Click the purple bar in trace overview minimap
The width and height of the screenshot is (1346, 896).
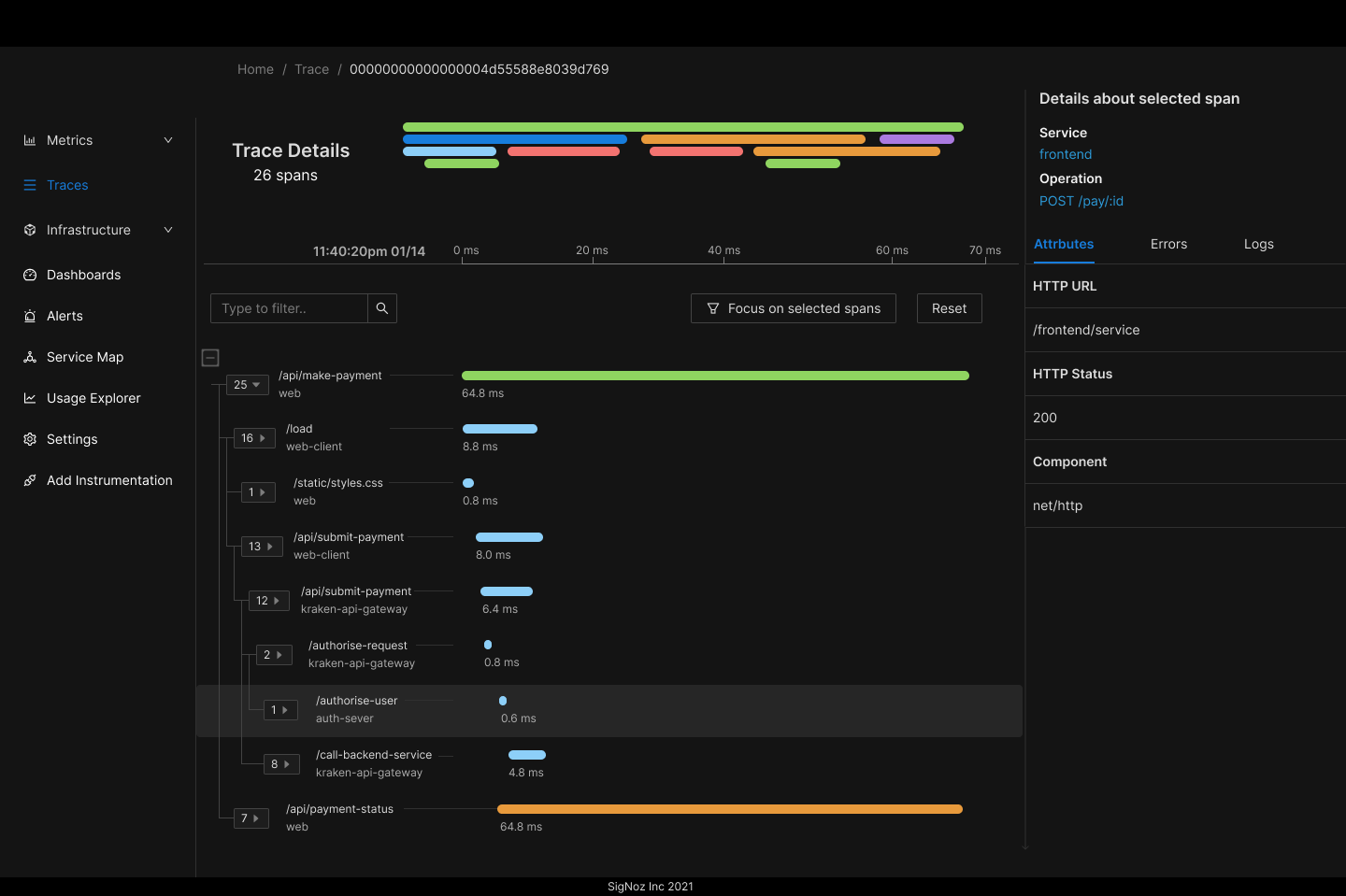click(917, 139)
